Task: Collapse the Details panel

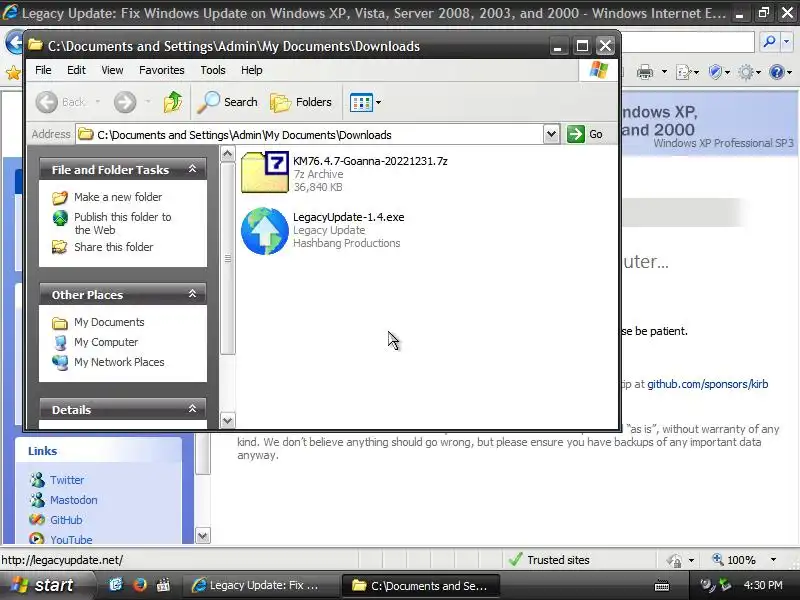Action: click(192, 409)
